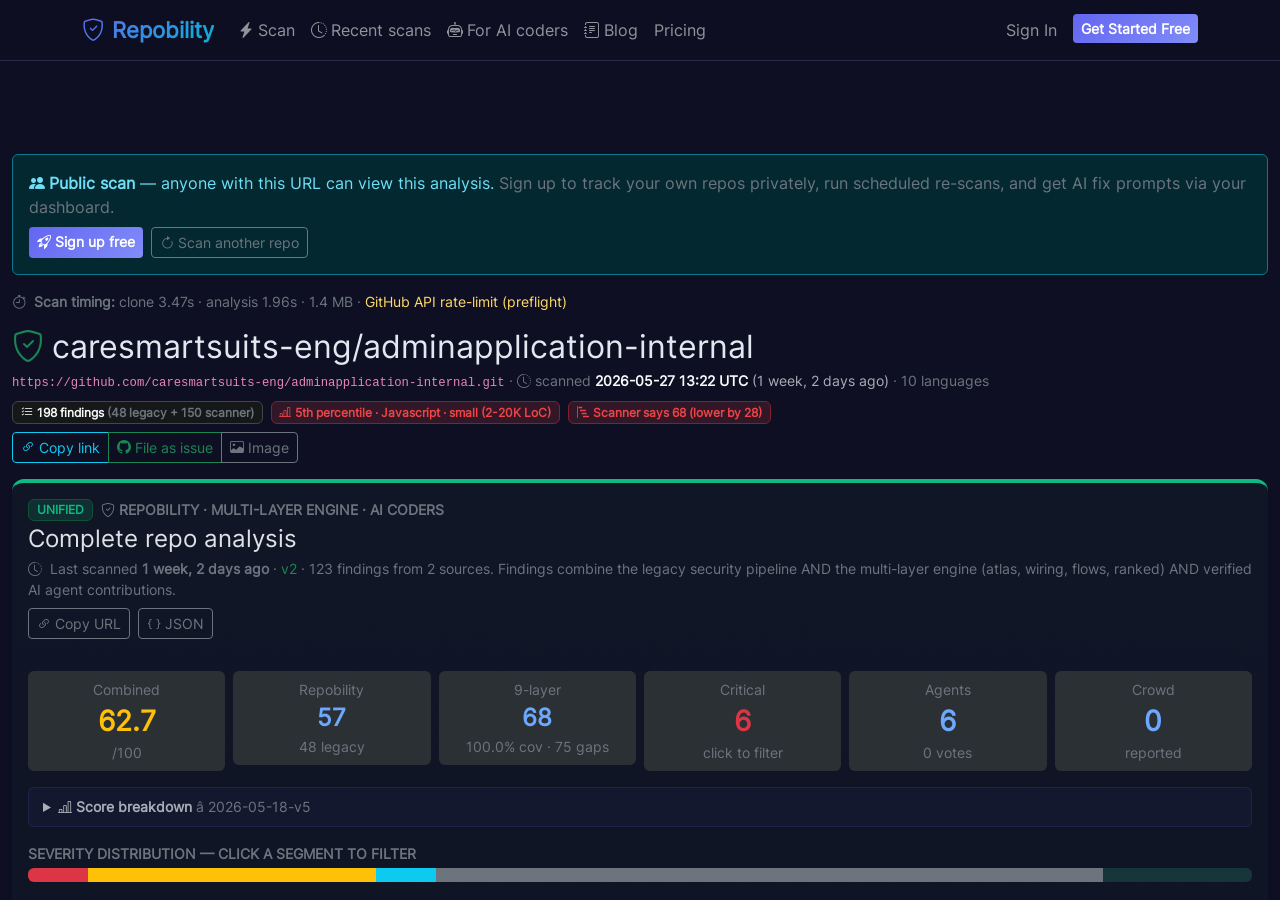Click the gray segment of severity distribution
Viewport: 1280px width, 900px height.
coord(769,875)
